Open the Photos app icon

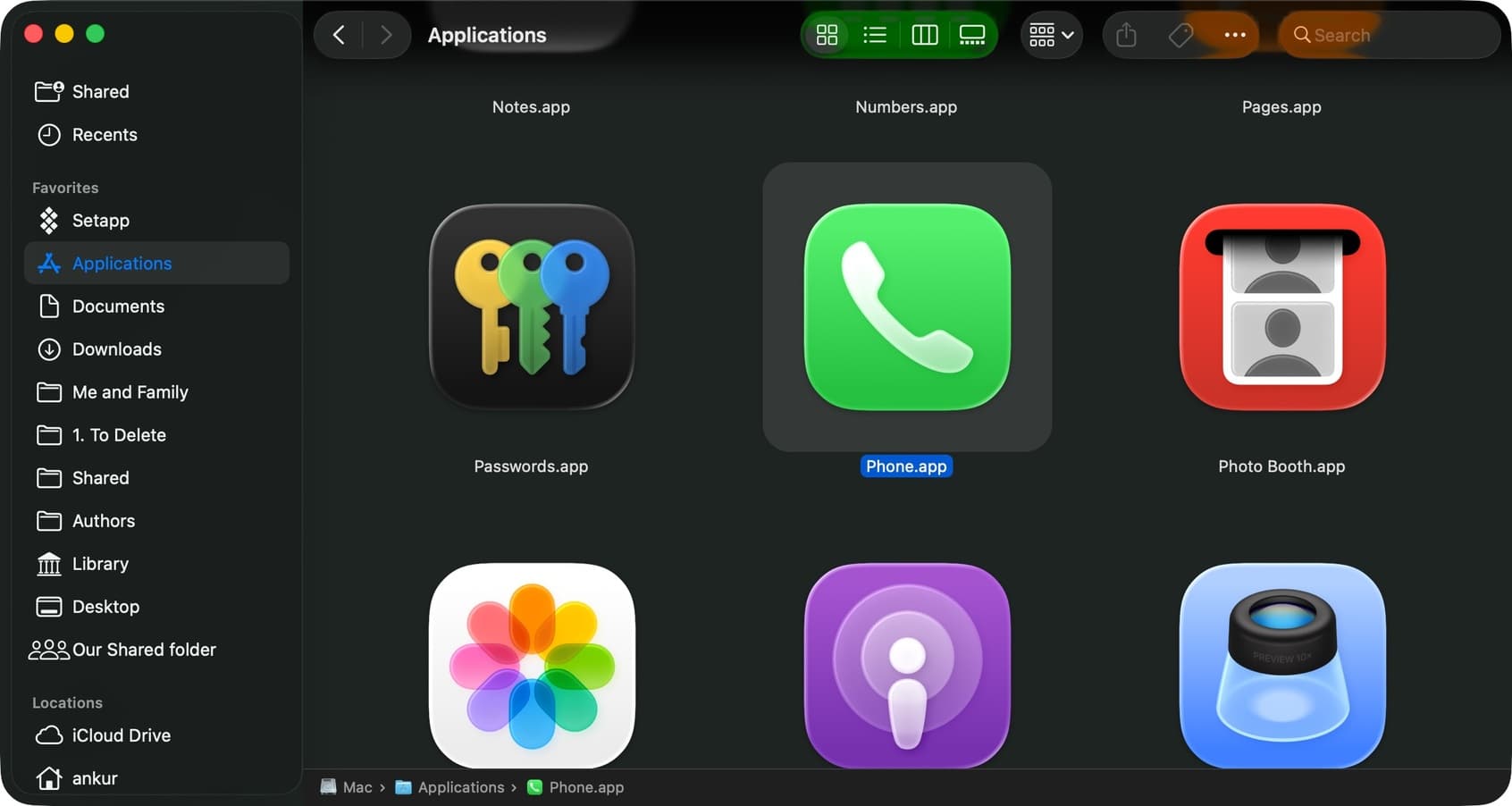tap(532, 665)
